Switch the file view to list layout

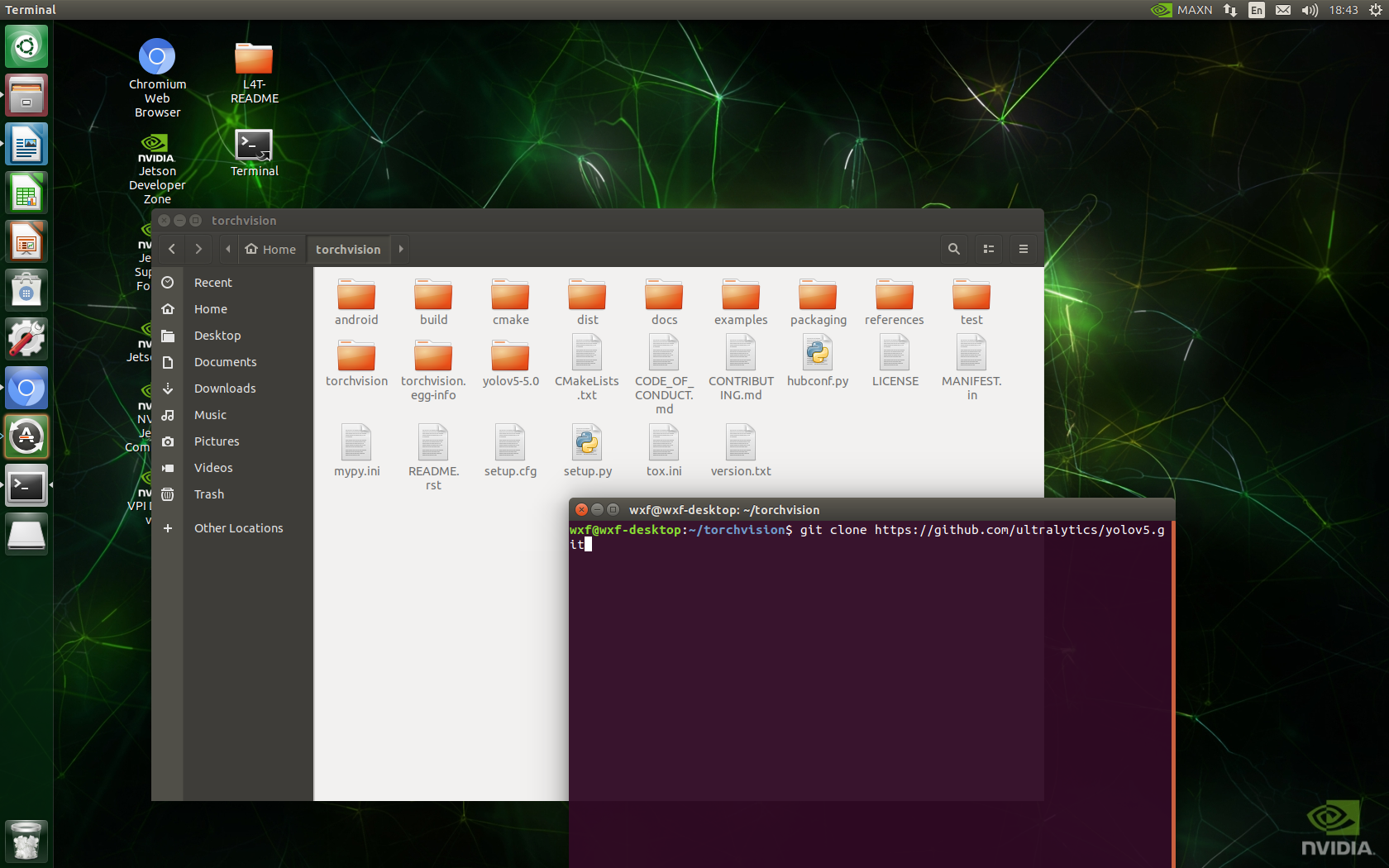click(988, 248)
